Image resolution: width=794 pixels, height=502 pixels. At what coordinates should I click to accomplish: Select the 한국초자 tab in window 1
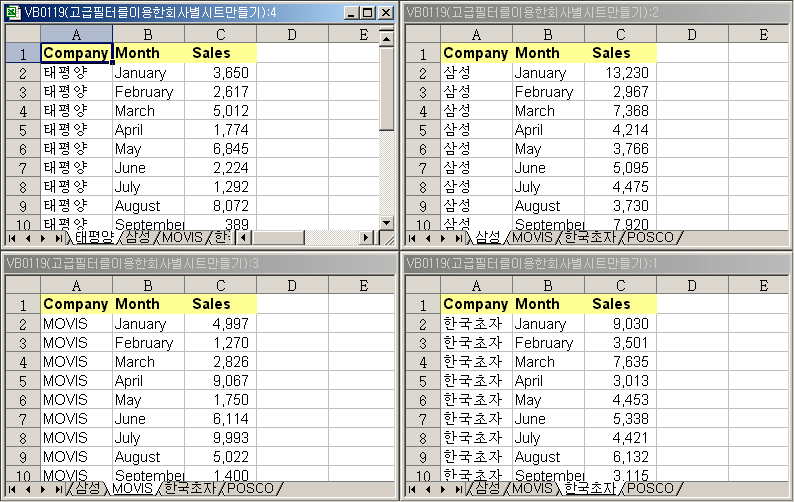point(589,489)
